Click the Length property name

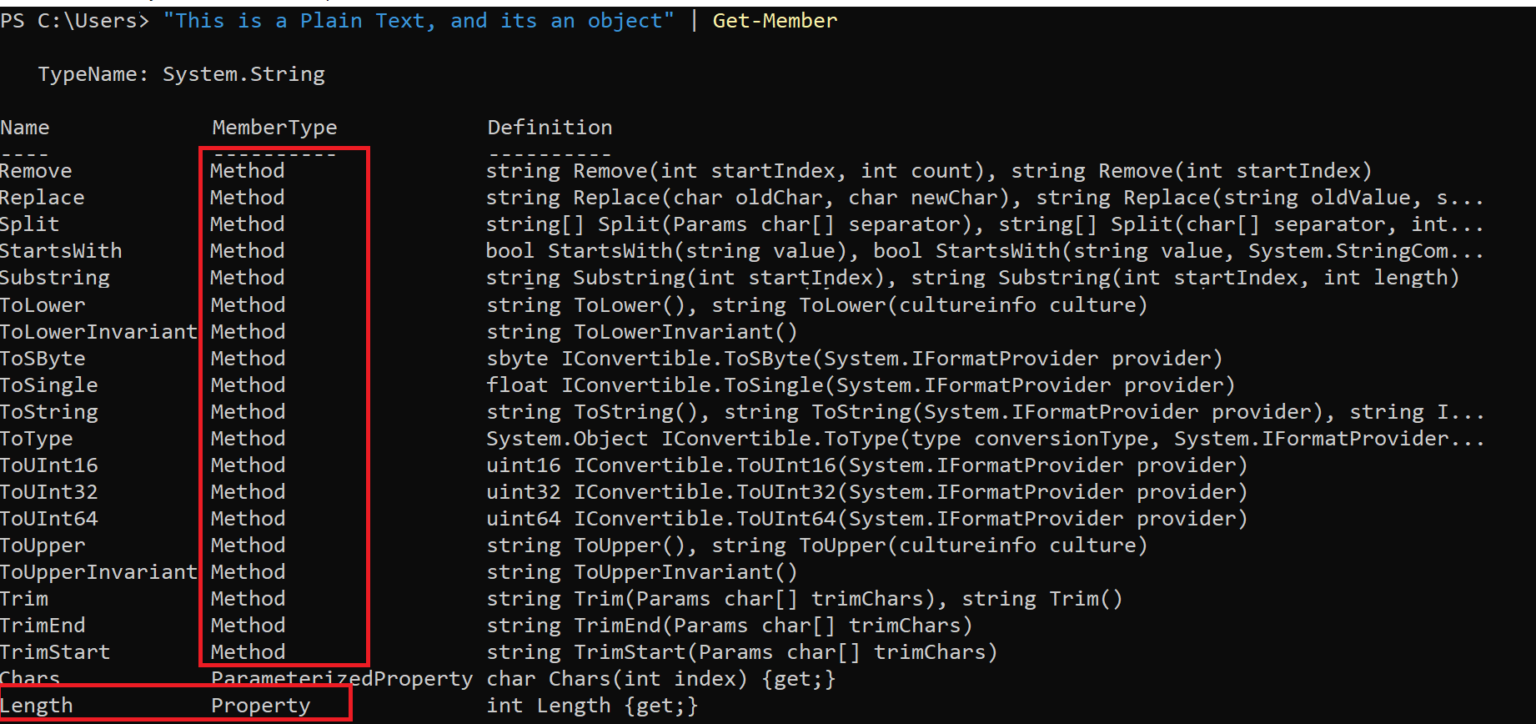coord(37,706)
